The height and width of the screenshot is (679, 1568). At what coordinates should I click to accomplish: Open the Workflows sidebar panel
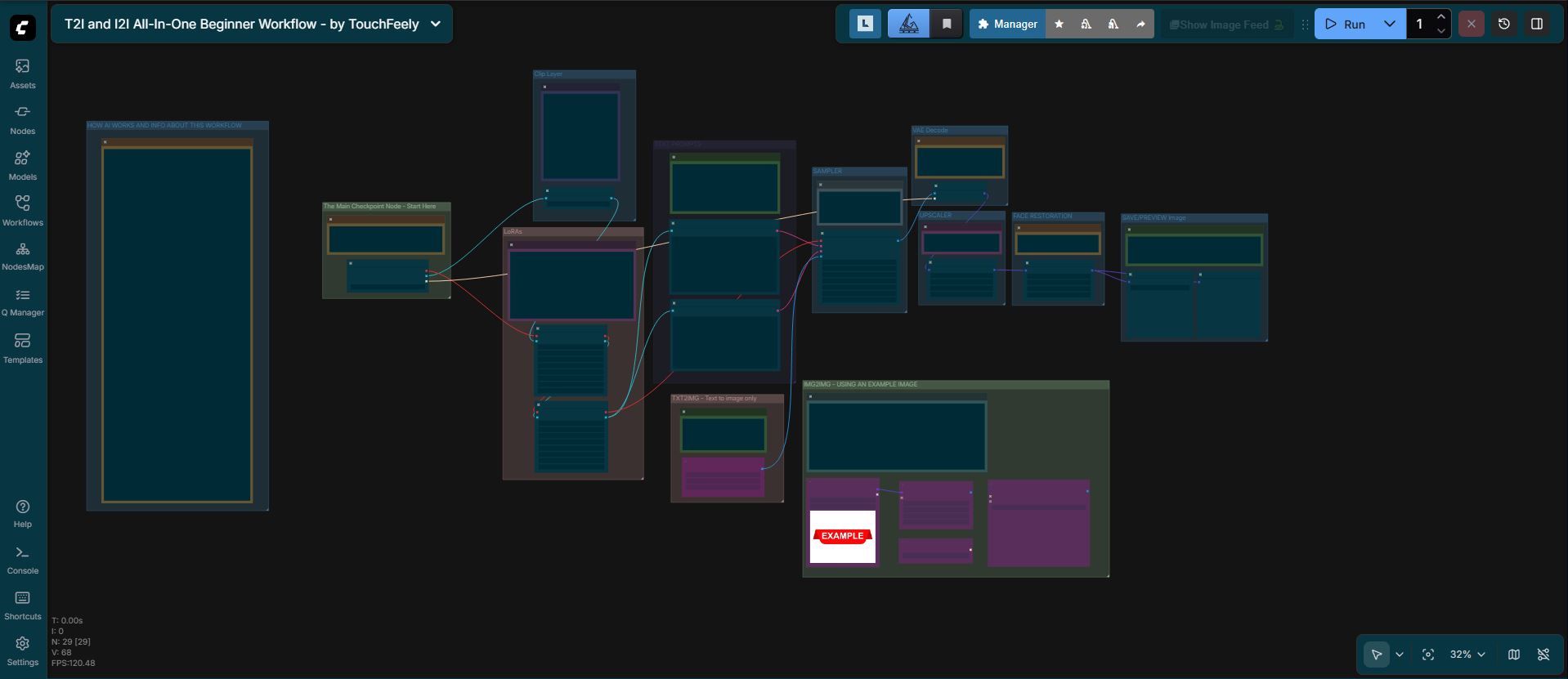(x=23, y=211)
